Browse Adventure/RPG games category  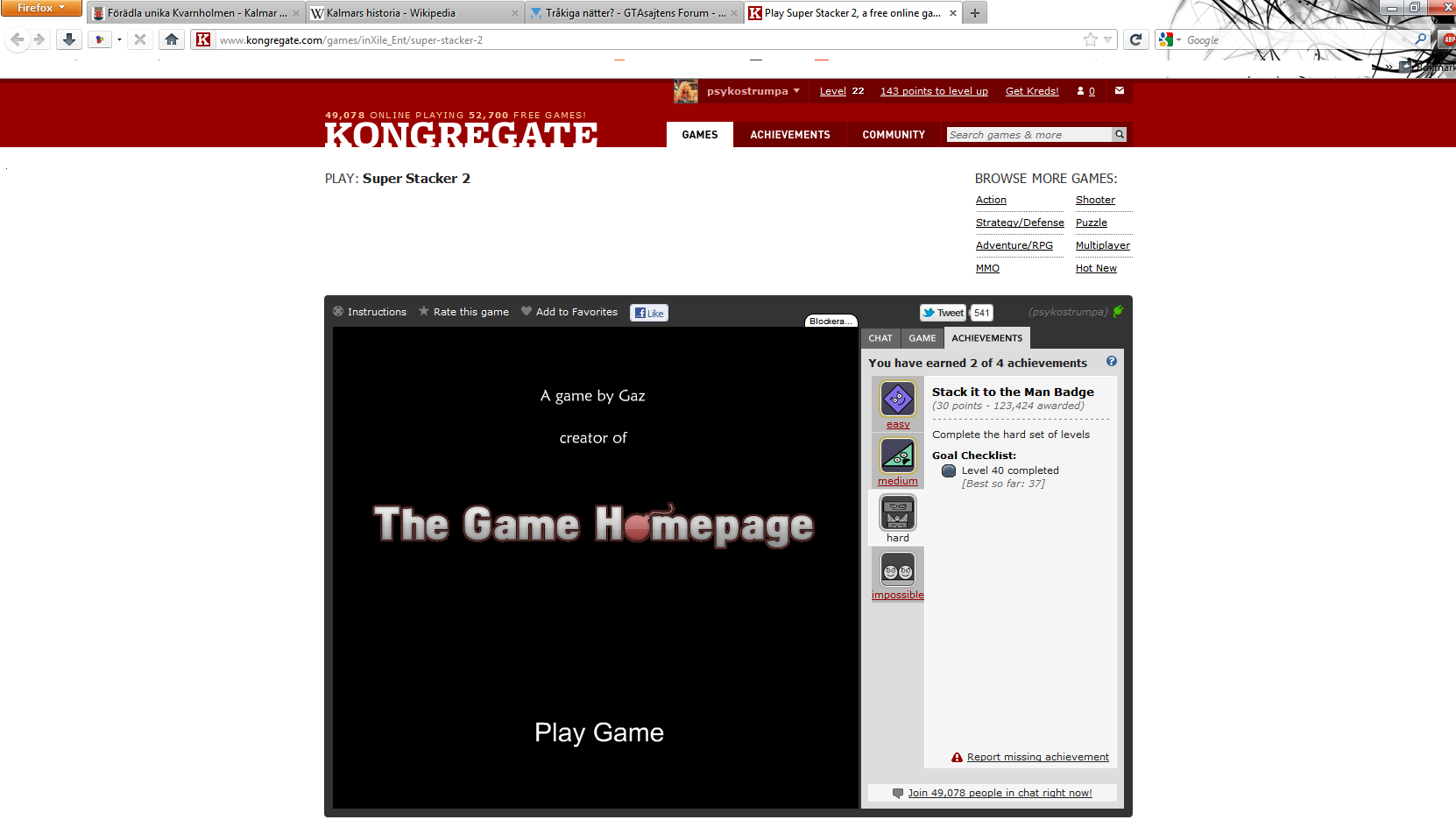[x=1014, y=245]
